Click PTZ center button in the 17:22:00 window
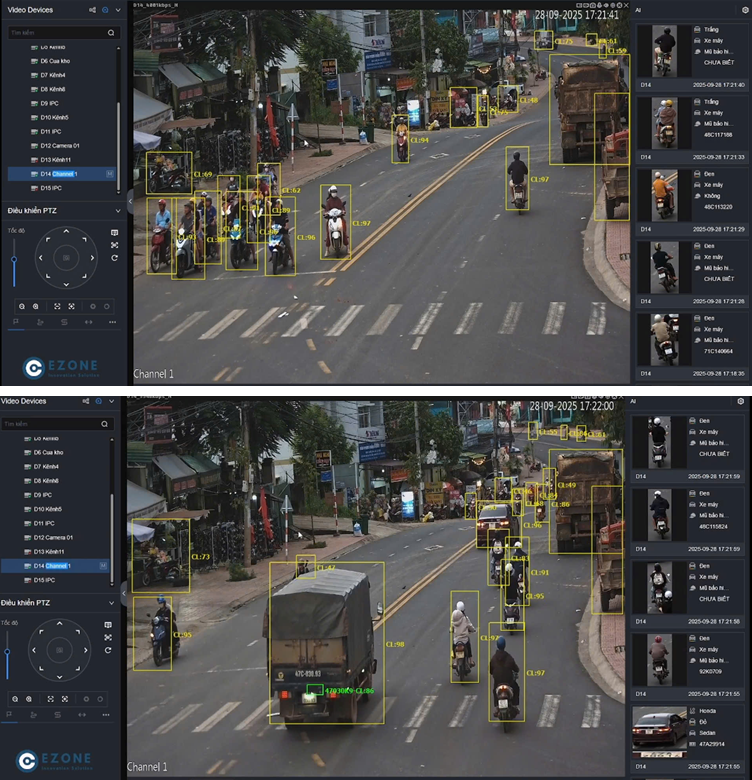Screen dimensions: 752x780 point(59,651)
